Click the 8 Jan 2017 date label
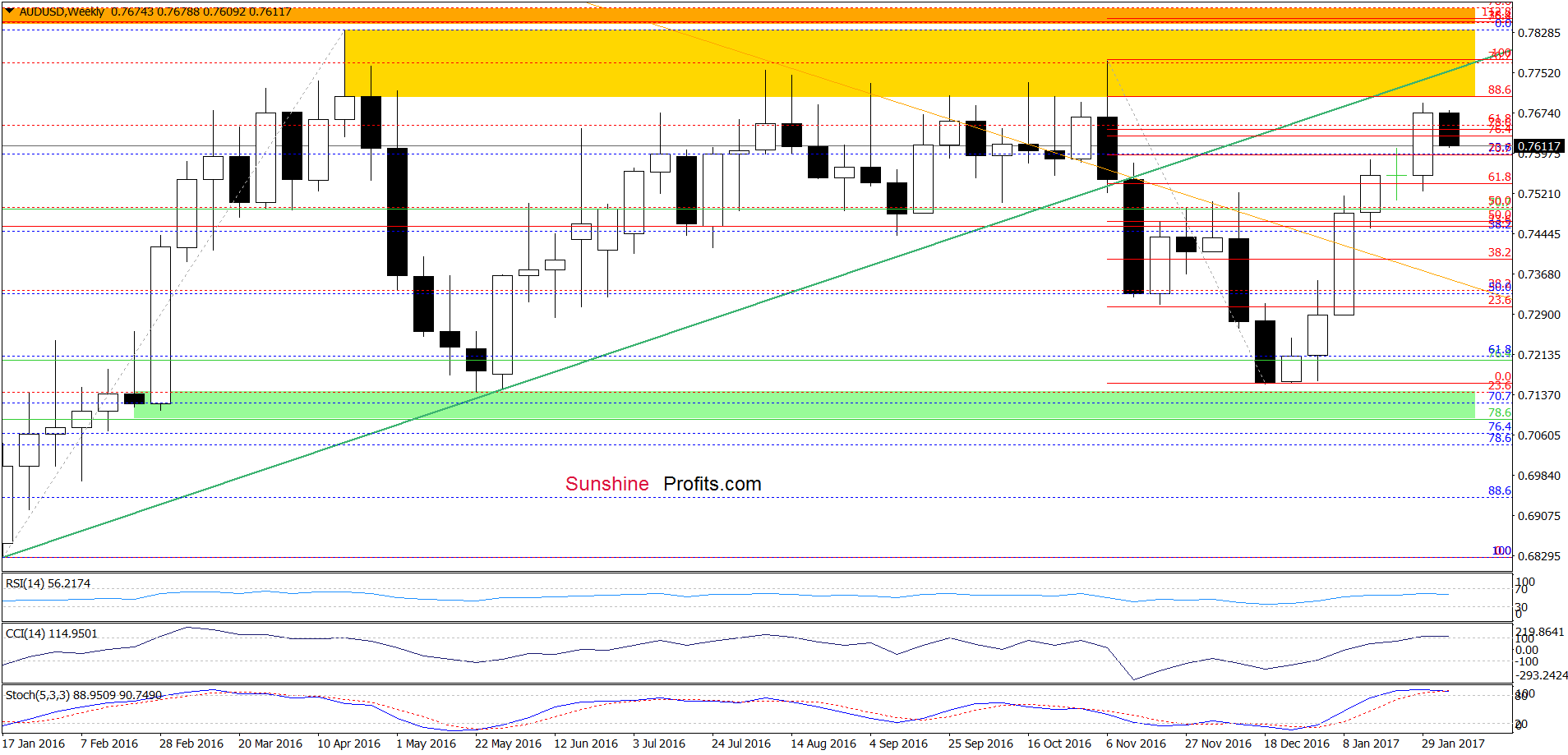Image resolution: width=1568 pixels, height=755 pixels. (1371, 743)
